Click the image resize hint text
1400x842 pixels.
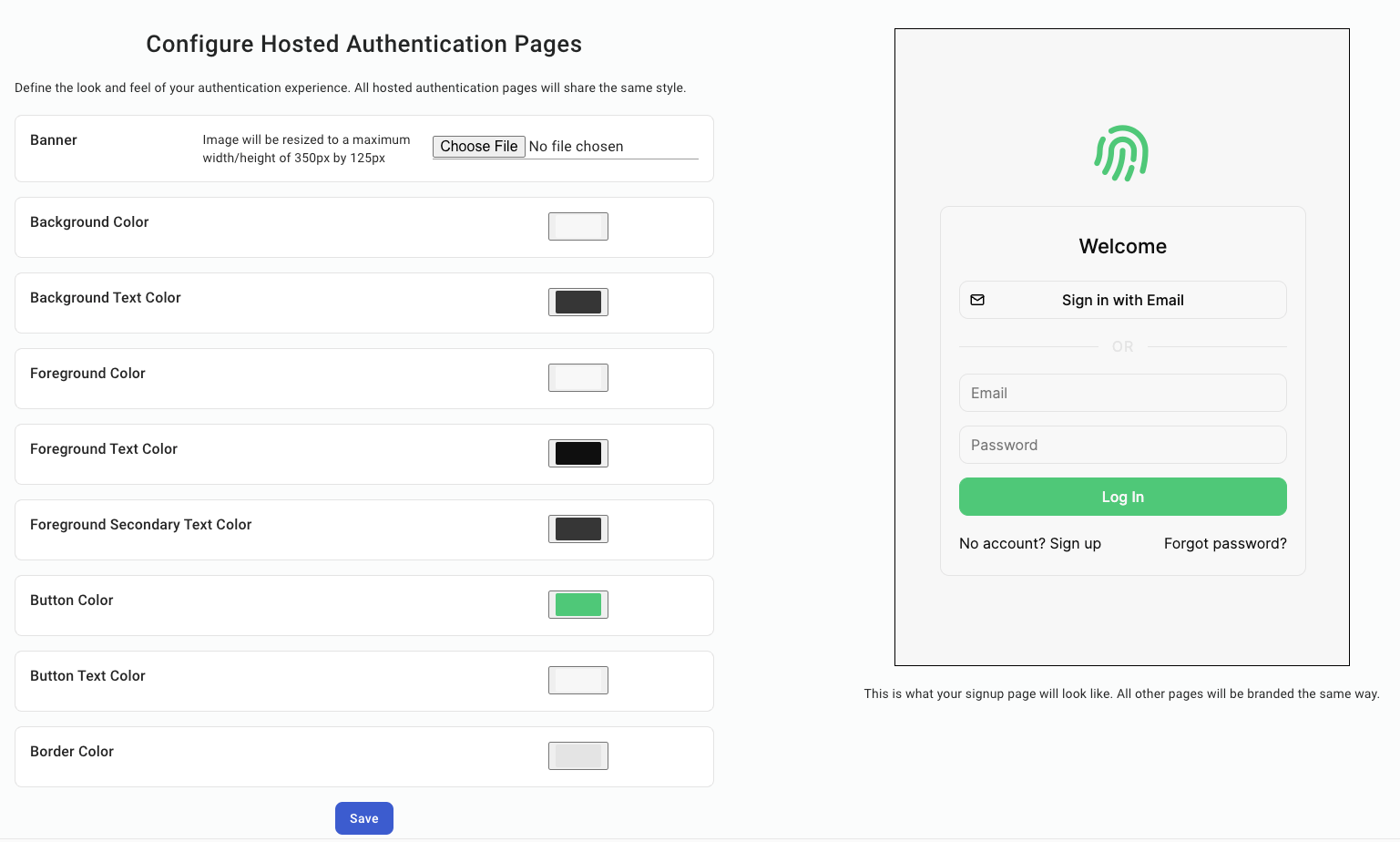[306, 149]
